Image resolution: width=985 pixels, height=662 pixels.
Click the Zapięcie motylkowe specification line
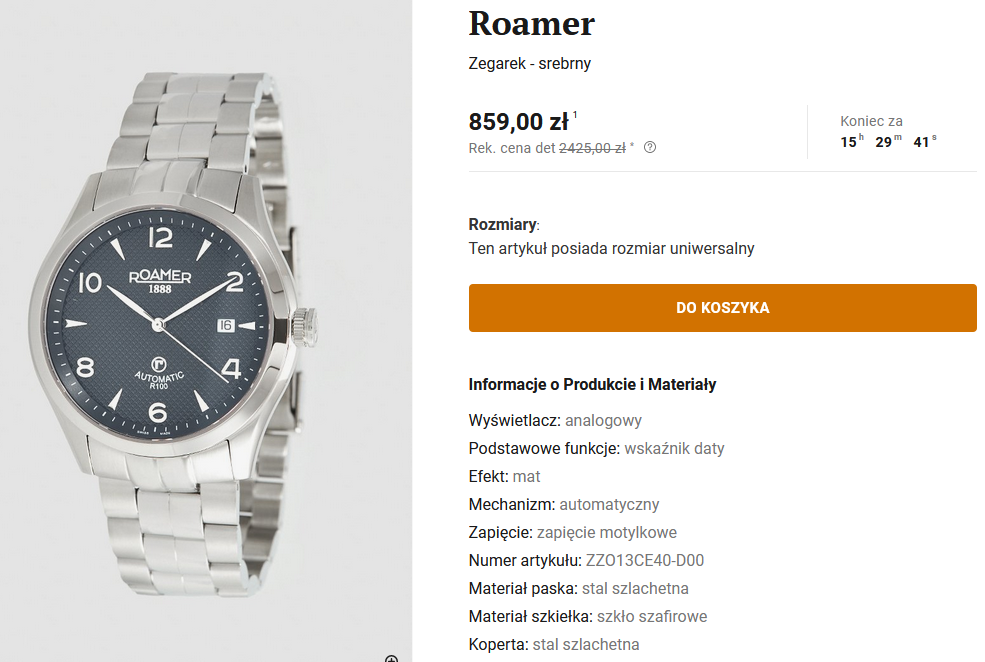tap(572, 532)
